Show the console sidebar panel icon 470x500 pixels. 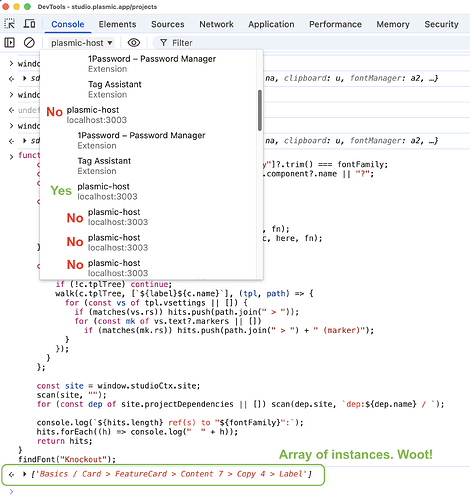tap(9, 43)
